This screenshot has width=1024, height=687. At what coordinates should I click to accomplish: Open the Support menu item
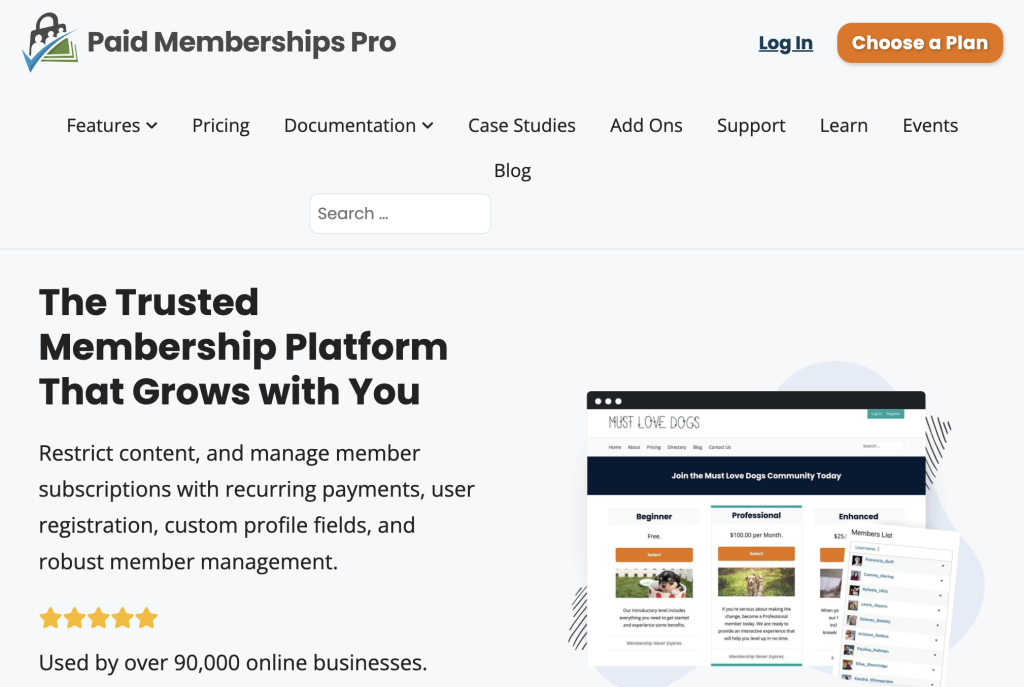pos(751,125)
